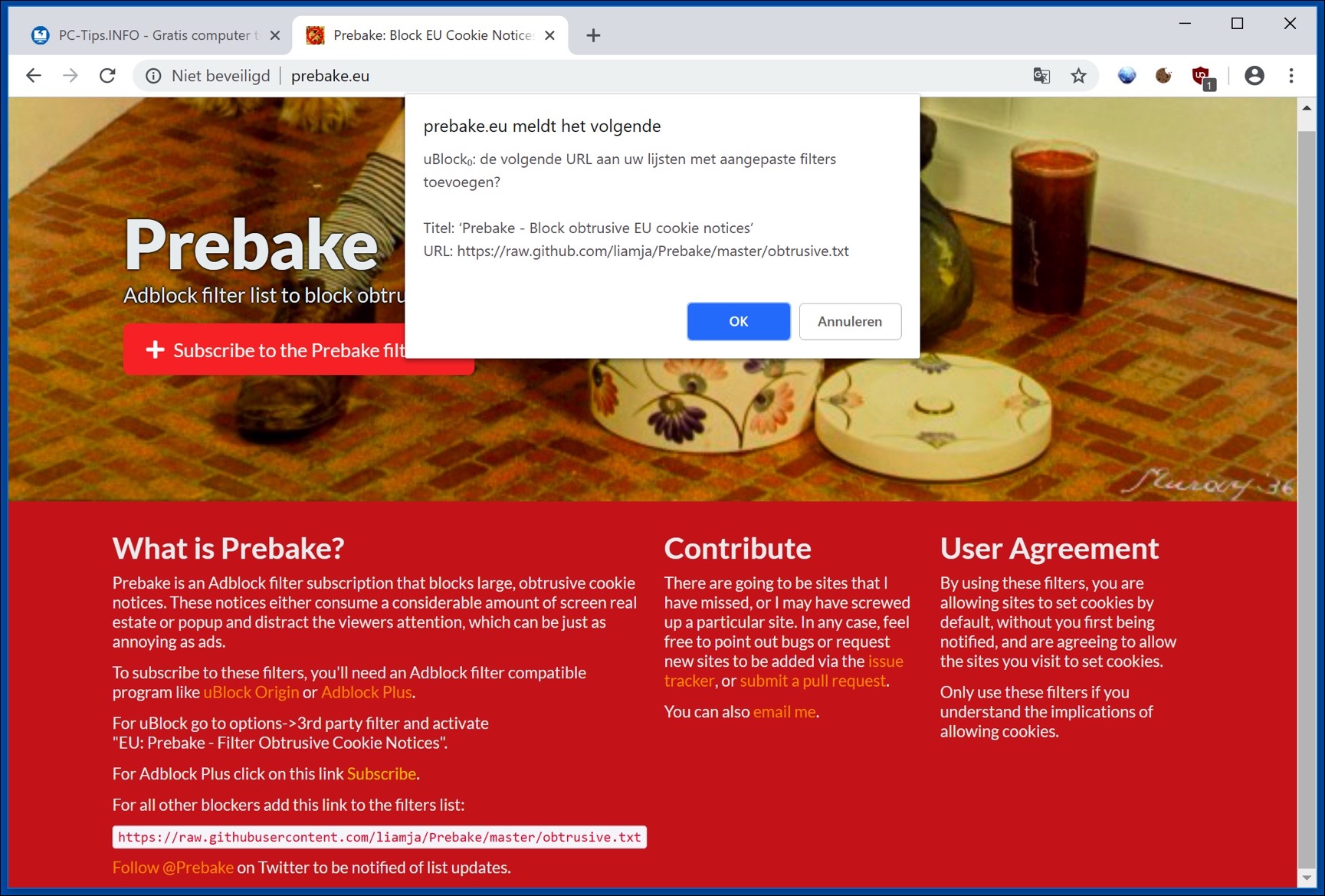Minimize the Chrome window
Image resolution: width=1325 pixels, height=896 pixels.
click(x=1185, y=23)
